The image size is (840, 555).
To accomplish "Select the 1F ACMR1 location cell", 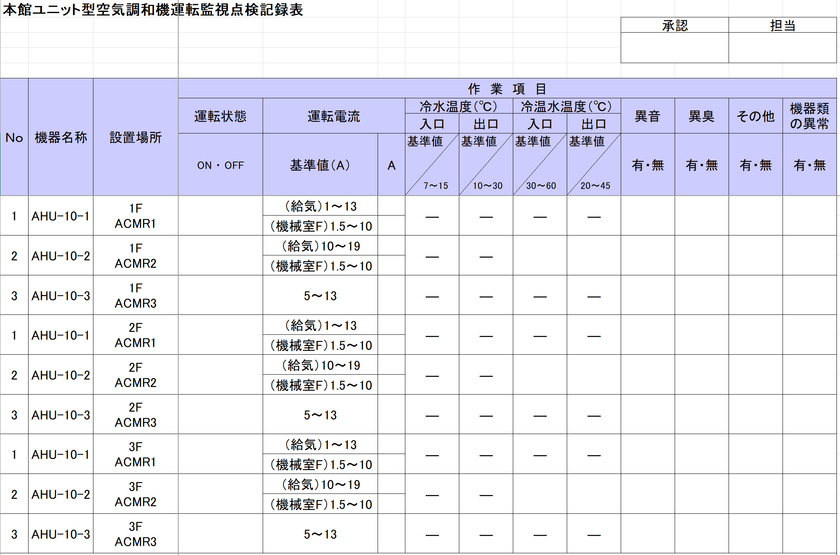I will (x=136, y=215).
